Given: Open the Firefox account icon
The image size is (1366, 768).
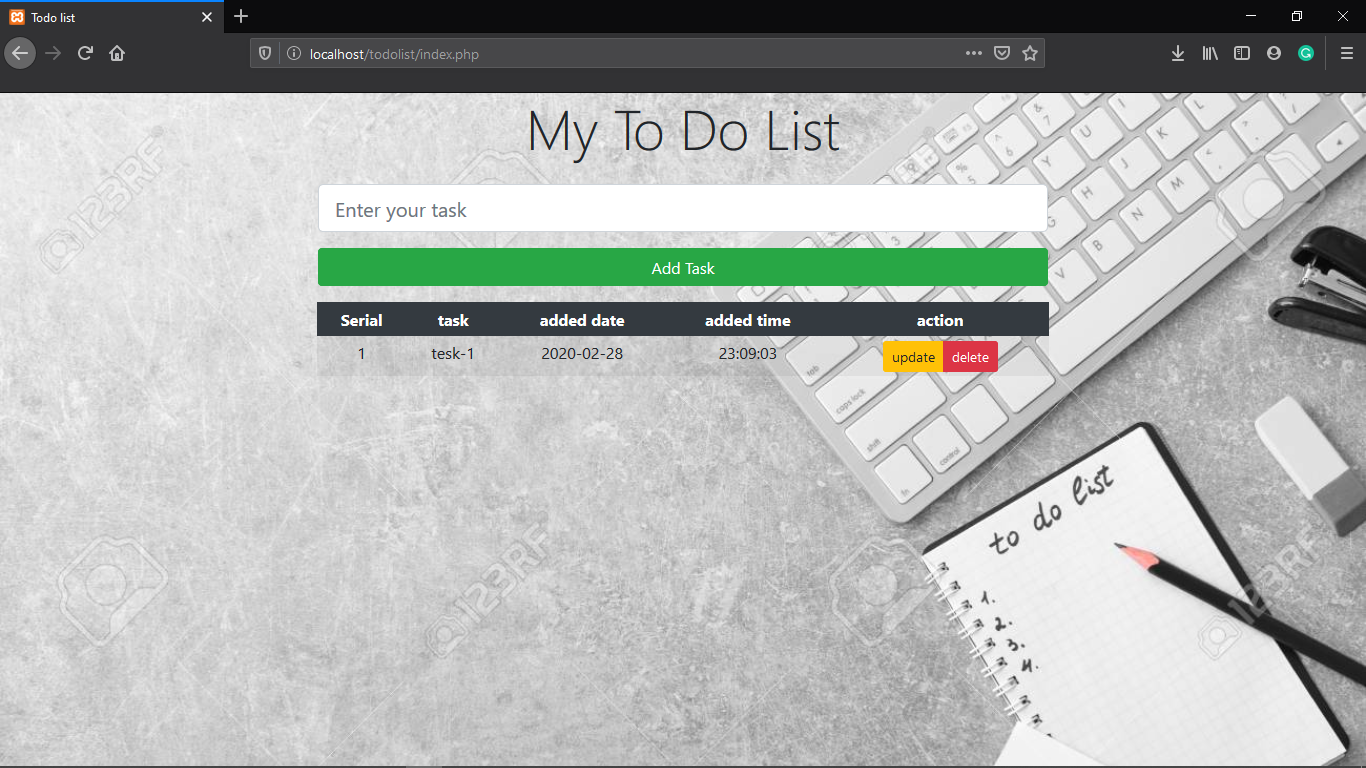Looking at the screenshot, I should click(x=1274, y=54).
